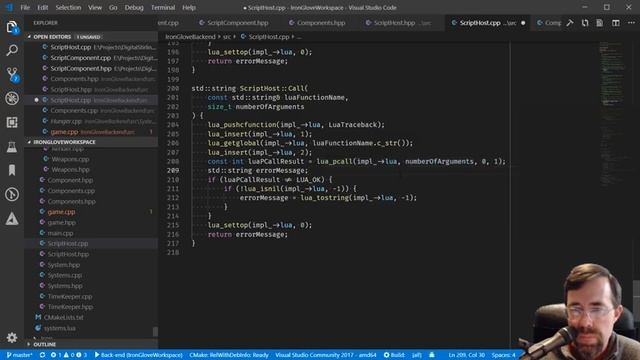Click the Build gear in status bar

[394, 355]
